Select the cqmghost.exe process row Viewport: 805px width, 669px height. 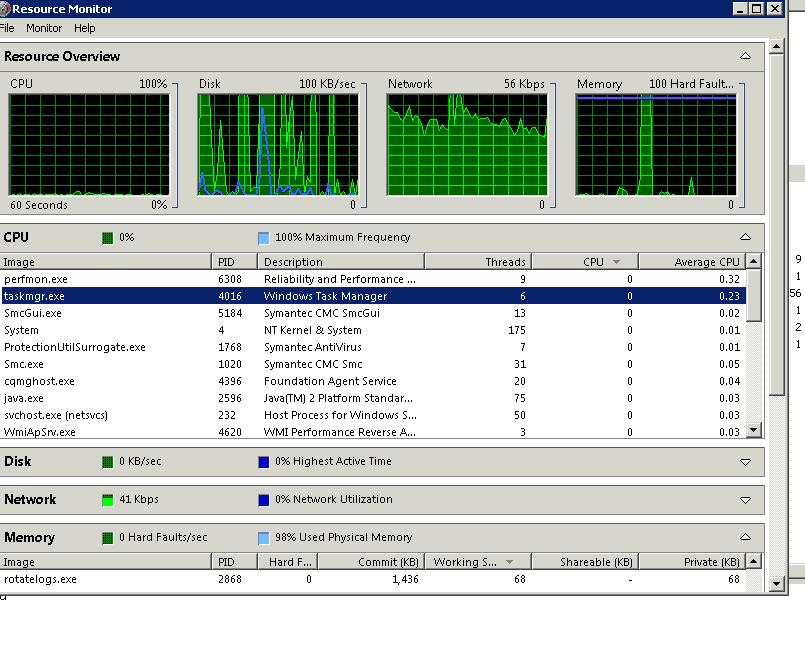pos(373,381)
